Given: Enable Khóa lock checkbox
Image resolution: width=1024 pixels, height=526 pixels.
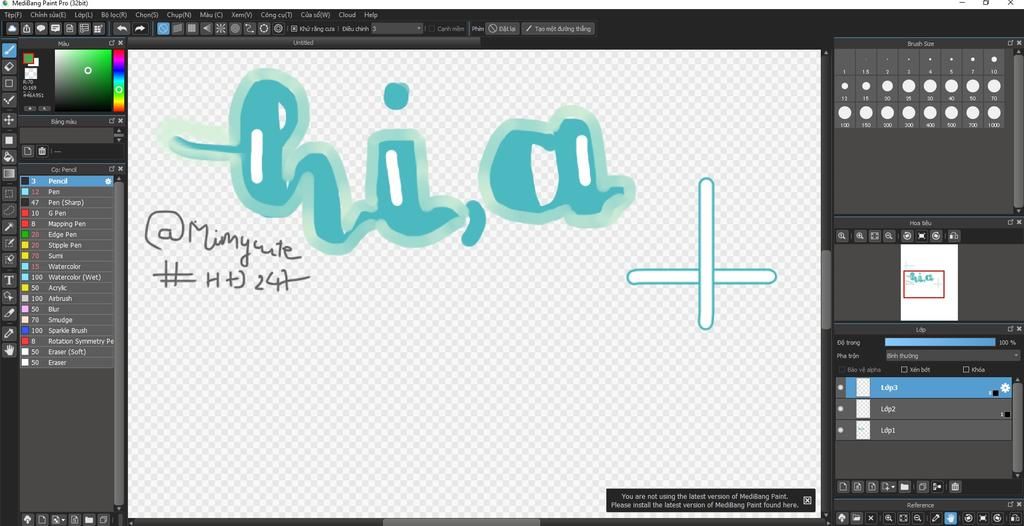Looking at the screenshot, I should tap(967, 370).
